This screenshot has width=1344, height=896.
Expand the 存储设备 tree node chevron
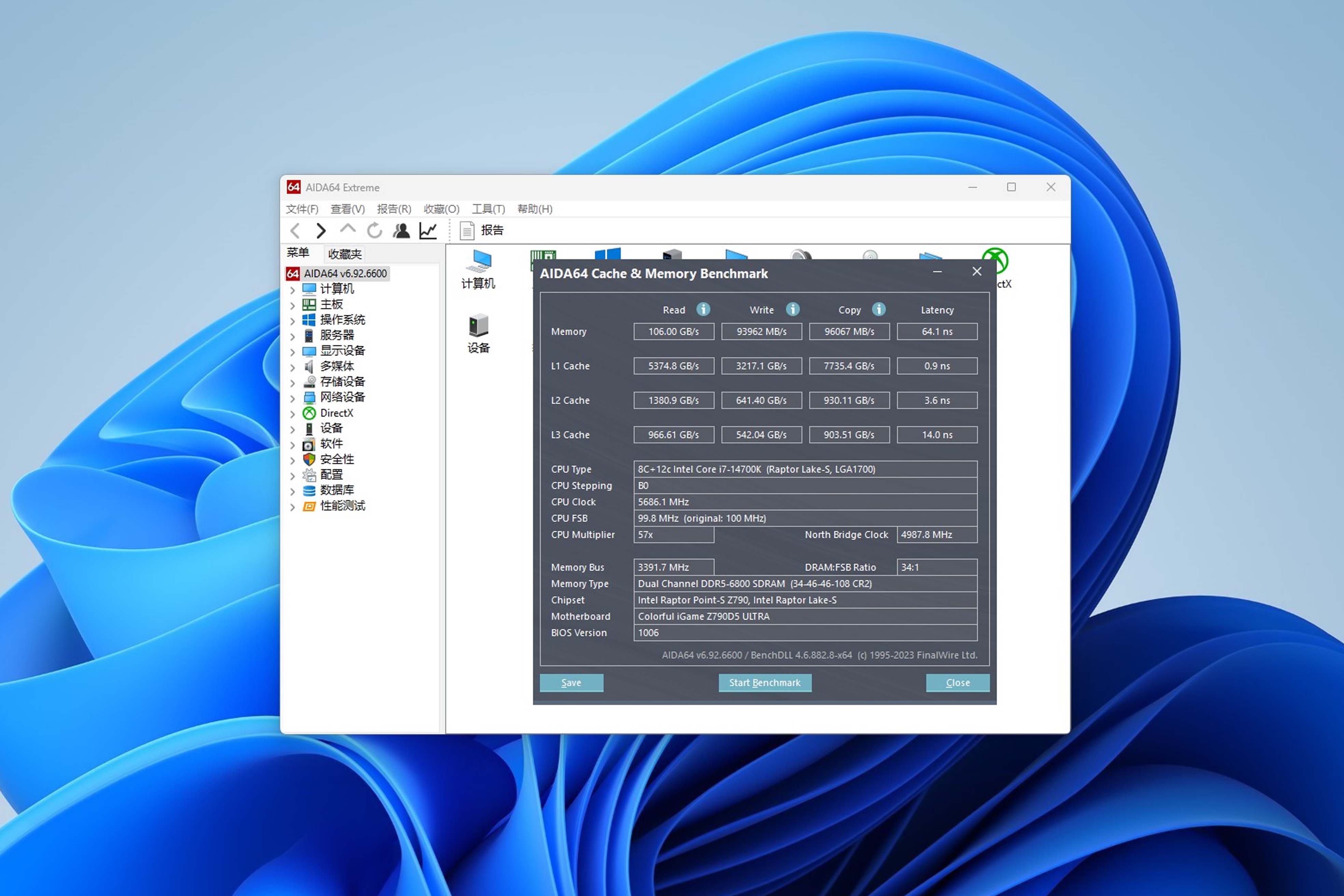(293, 383)
